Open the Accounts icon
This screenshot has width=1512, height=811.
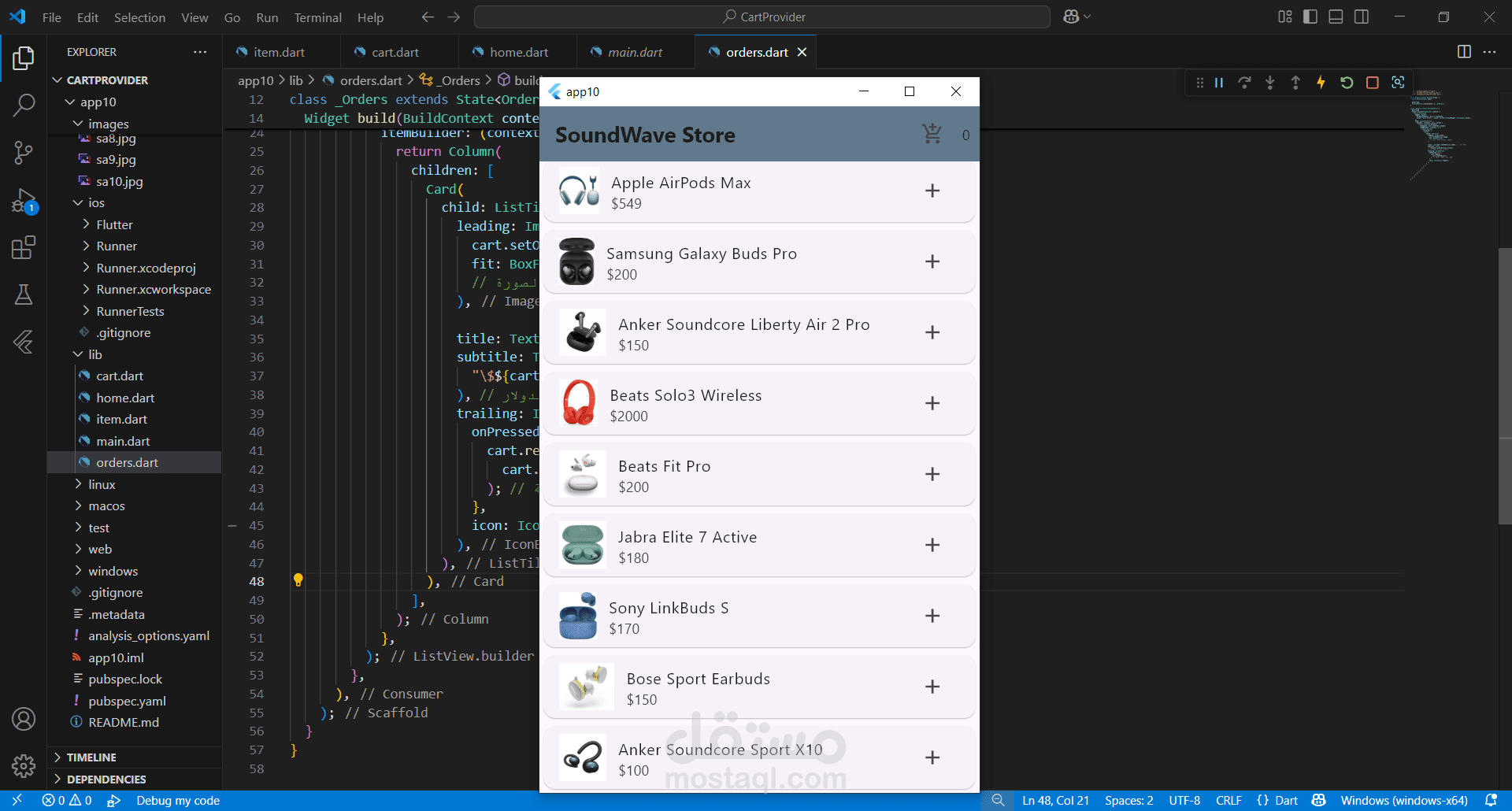tap(24, 719)
